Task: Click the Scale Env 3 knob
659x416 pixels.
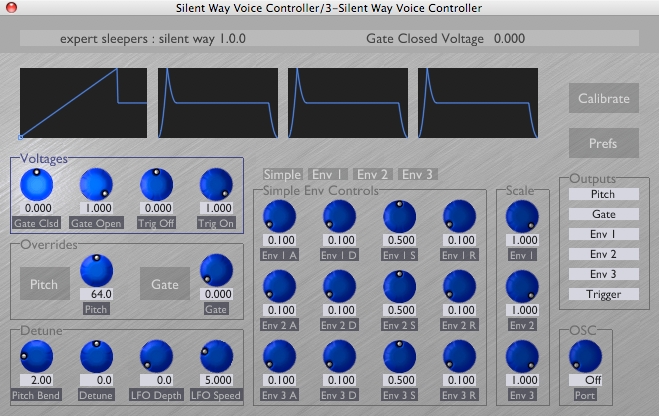Action: pos(522,356)
